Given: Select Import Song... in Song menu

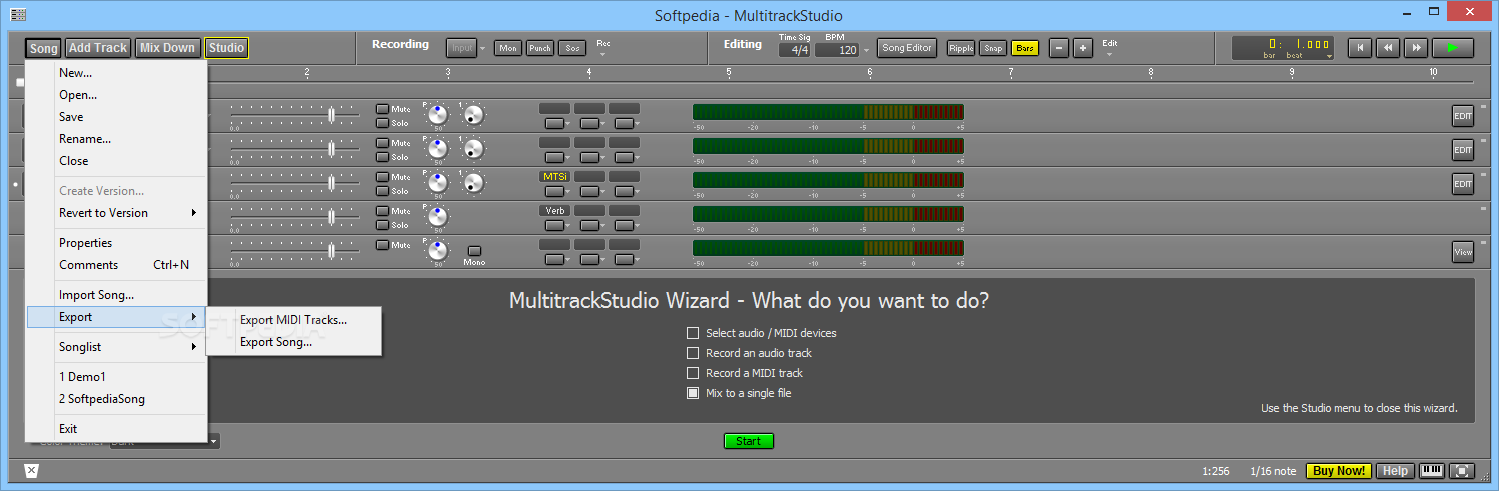Looking at the screenshot, I should click(116, 295).
